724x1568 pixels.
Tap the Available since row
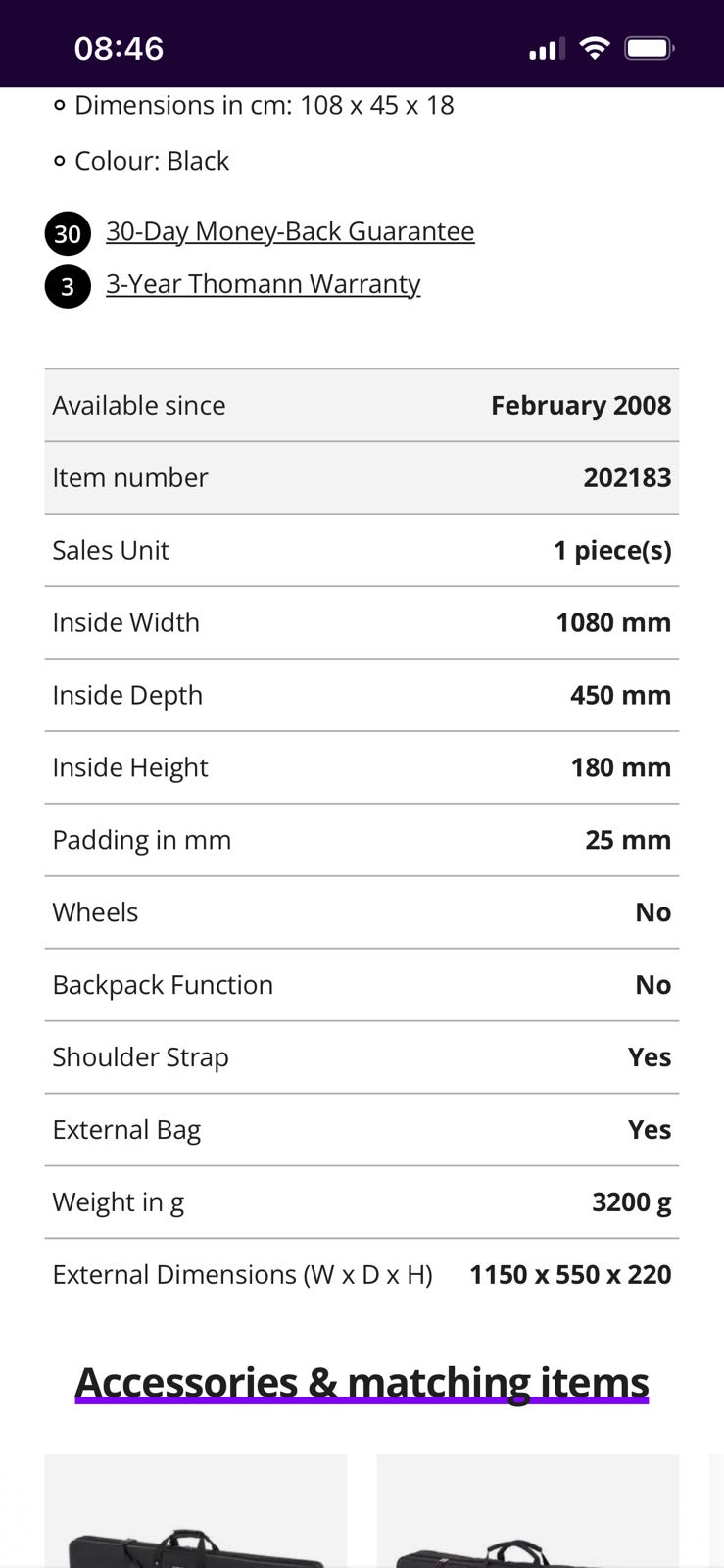click(362, 406)
